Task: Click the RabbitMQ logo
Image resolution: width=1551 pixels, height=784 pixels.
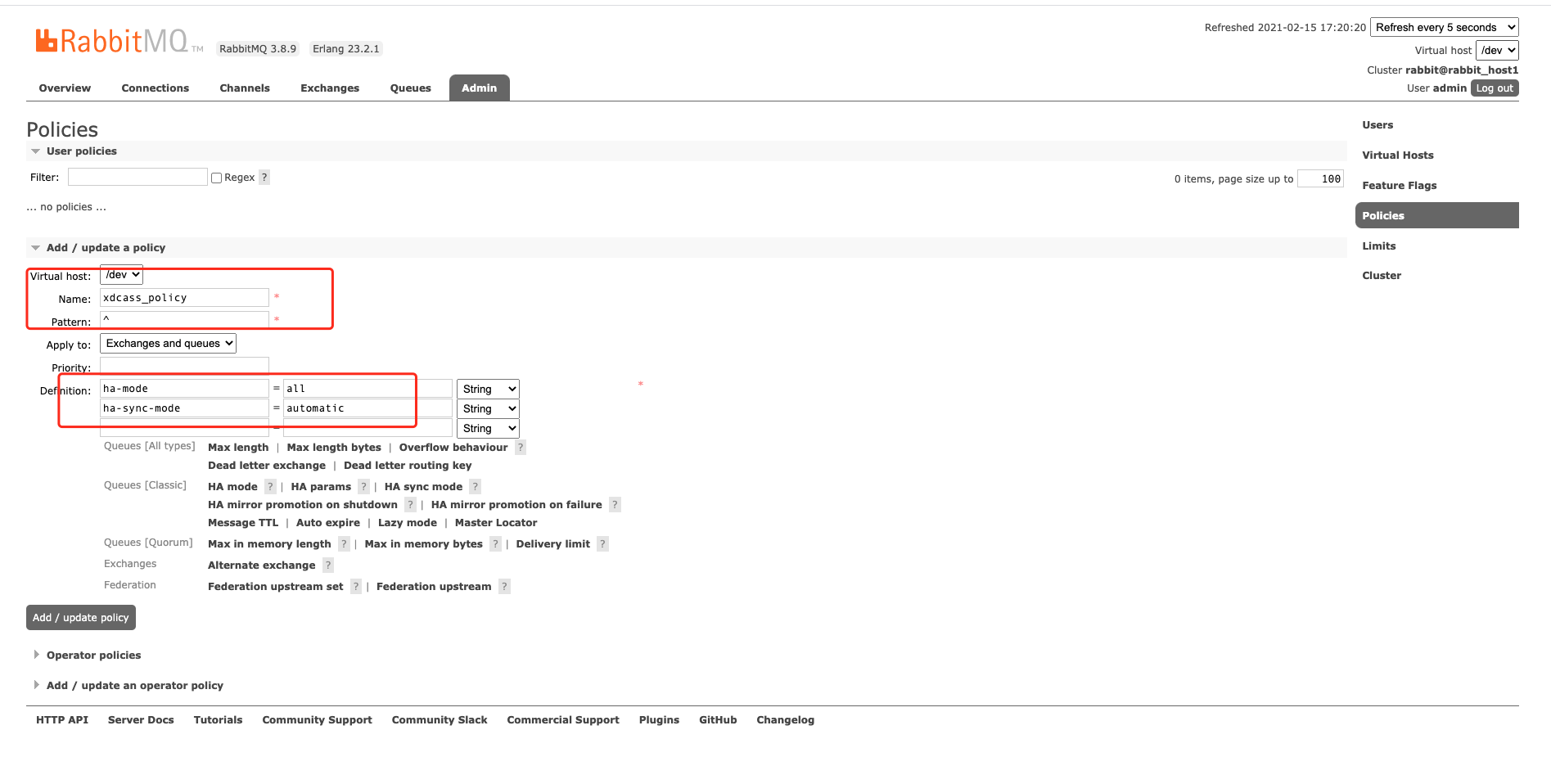Action: pos(119,41)
